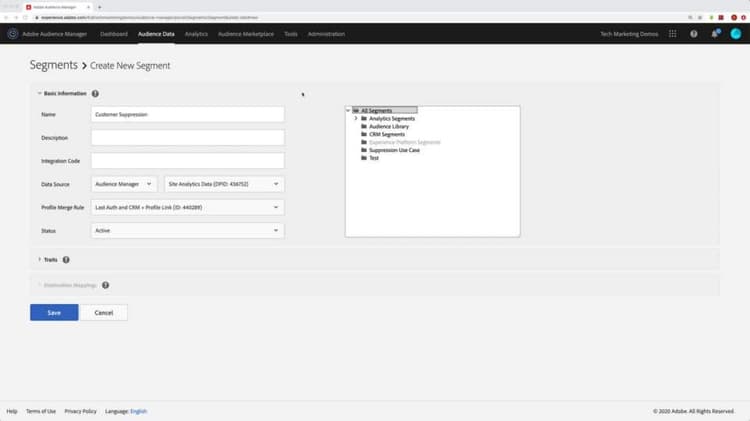This screenshot has width=750, height=421.
Task: Collapse the All Segments tree node
Action: point(348,111)
